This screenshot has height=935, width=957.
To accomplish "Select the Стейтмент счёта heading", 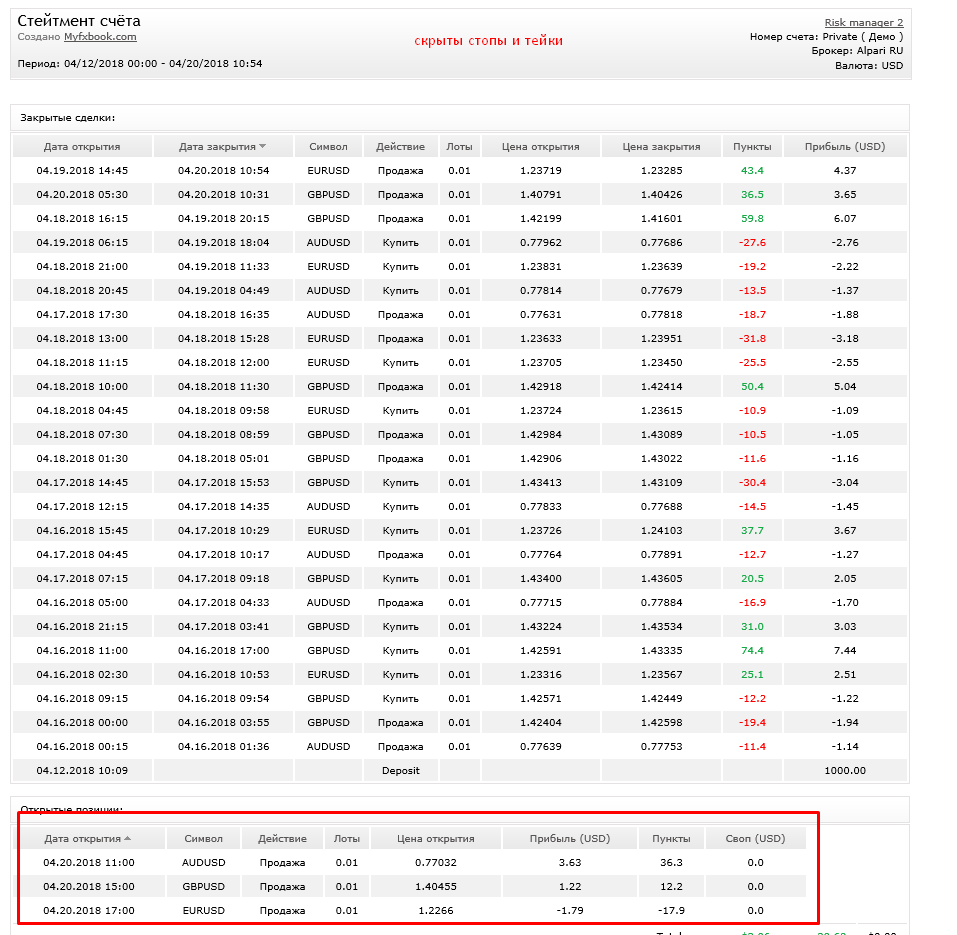I will point(79,21).
